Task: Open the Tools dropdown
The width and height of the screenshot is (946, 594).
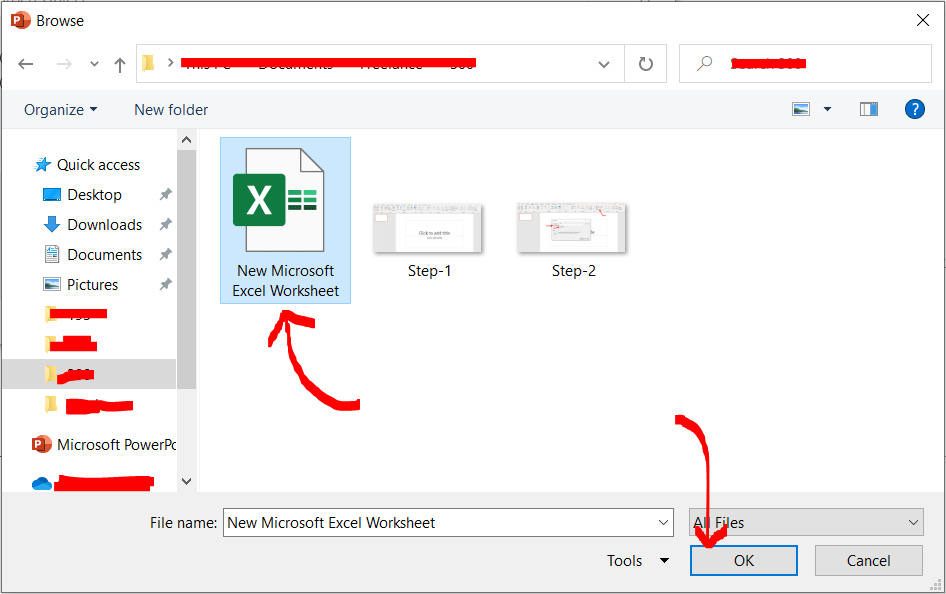Action: [637, 560]
